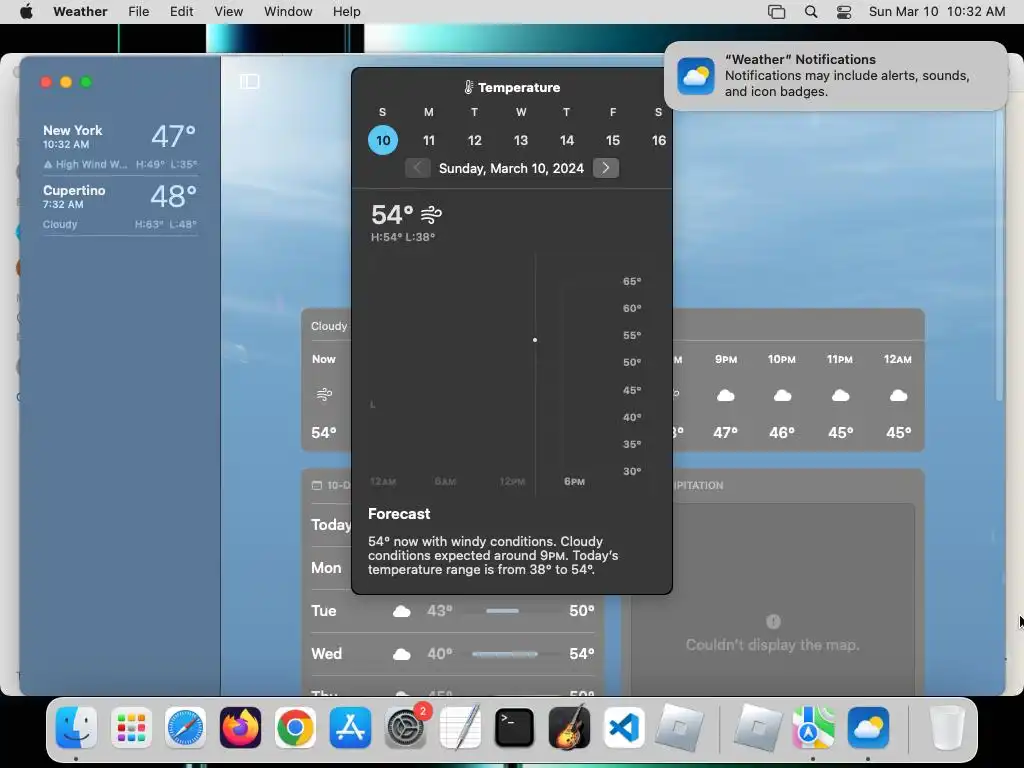Viewport: 1024px width, 768px height.
Task: Click the Forecast summary text
Action: 493,555
